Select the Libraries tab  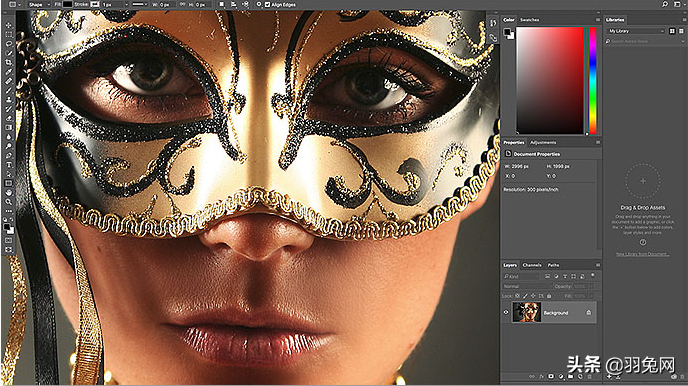pyautogui.click(x=615, y=20)
